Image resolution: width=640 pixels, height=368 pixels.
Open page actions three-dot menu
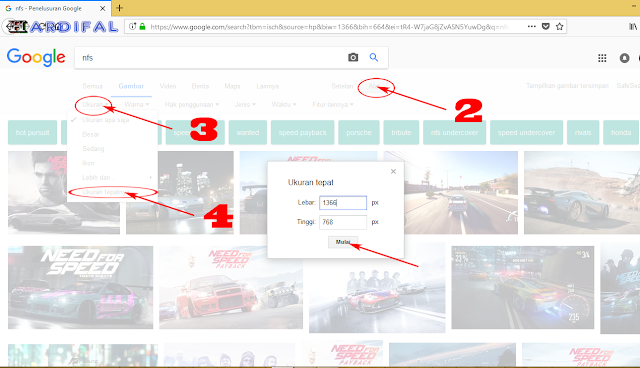[531, 27]
